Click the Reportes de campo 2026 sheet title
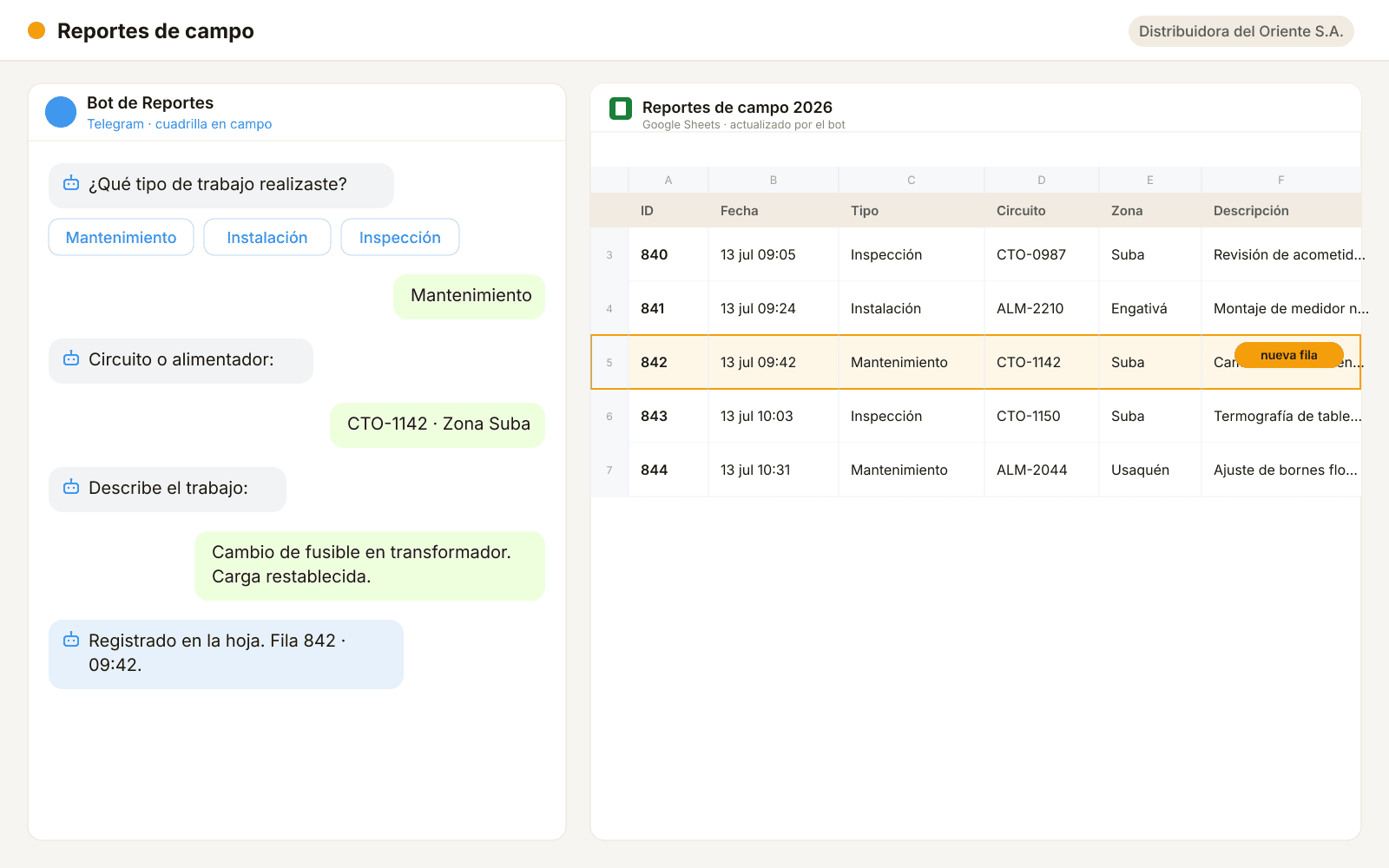Viewport: 1389px width, 868px height. coord(737,108)
